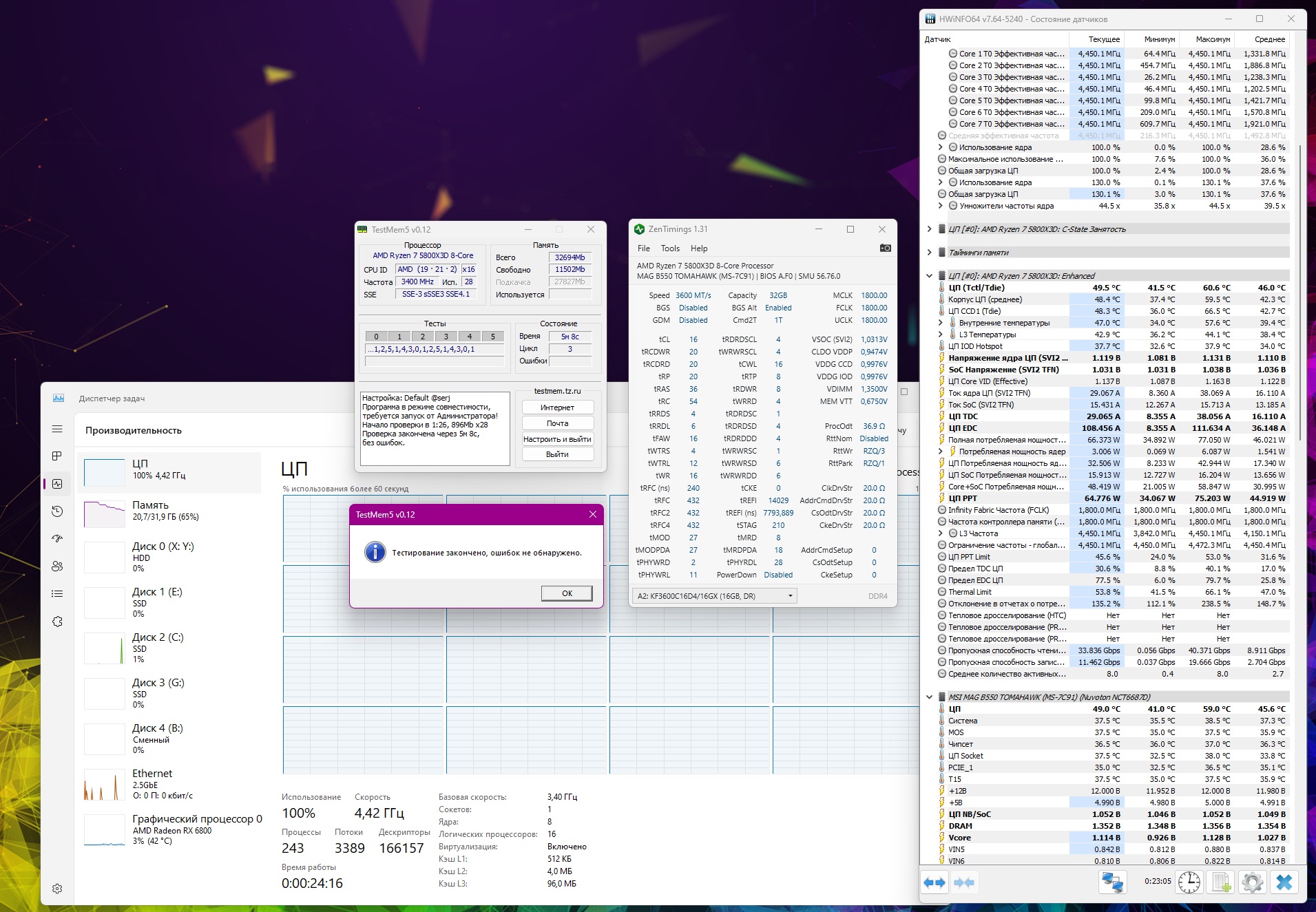Select Память performance item in Task Manager
The height and width of the screenshot is (912, 1316).
pyautogui.click(x=171, y=514)
